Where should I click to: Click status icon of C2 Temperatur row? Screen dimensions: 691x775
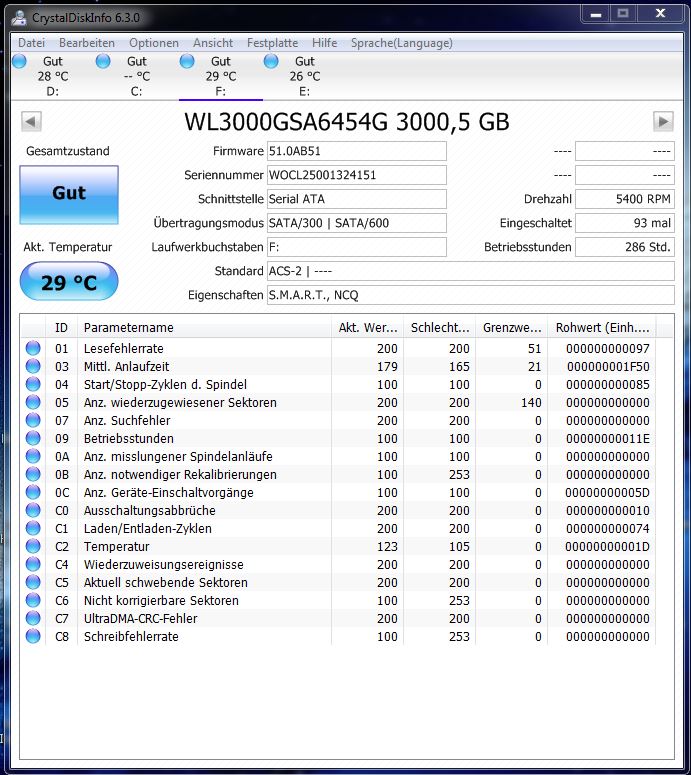point(33,546)
